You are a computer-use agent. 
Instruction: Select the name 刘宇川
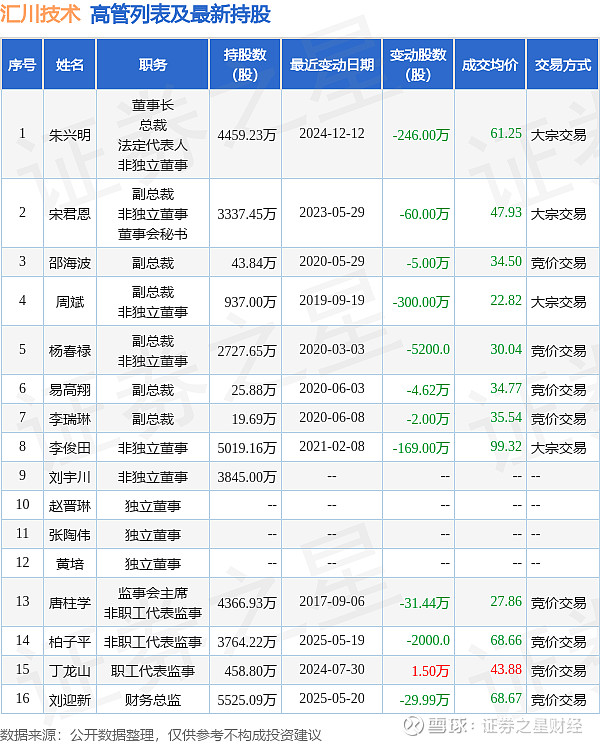pyautogui.click(x=70, y=477)
